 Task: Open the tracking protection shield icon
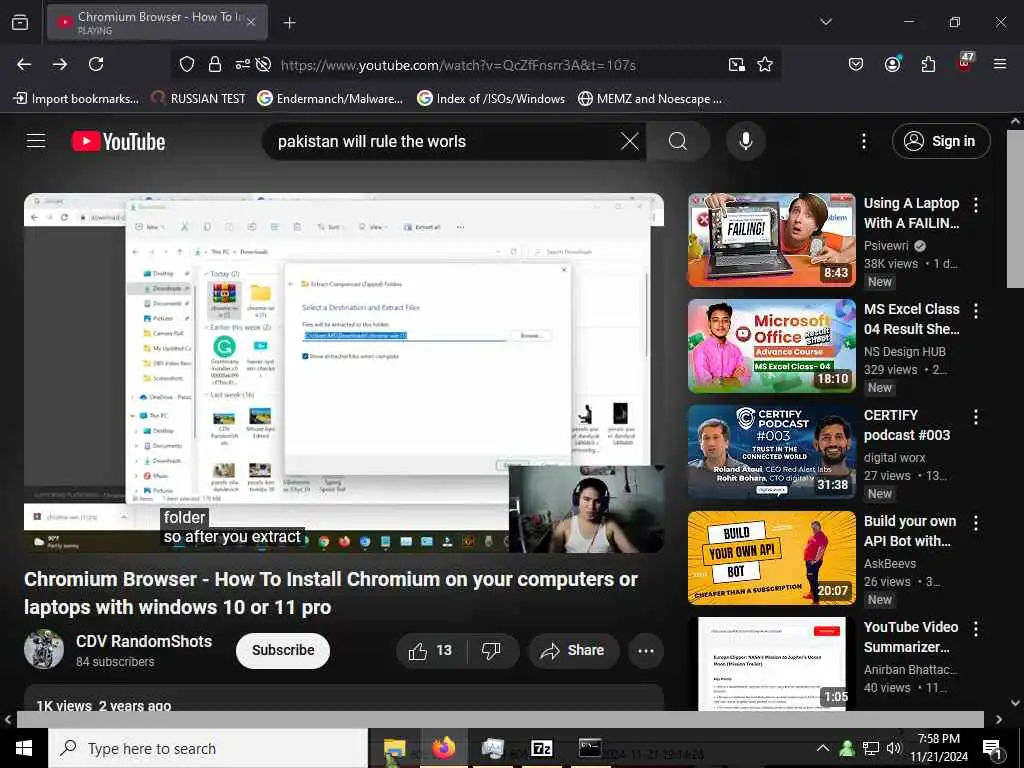[187, 64]
